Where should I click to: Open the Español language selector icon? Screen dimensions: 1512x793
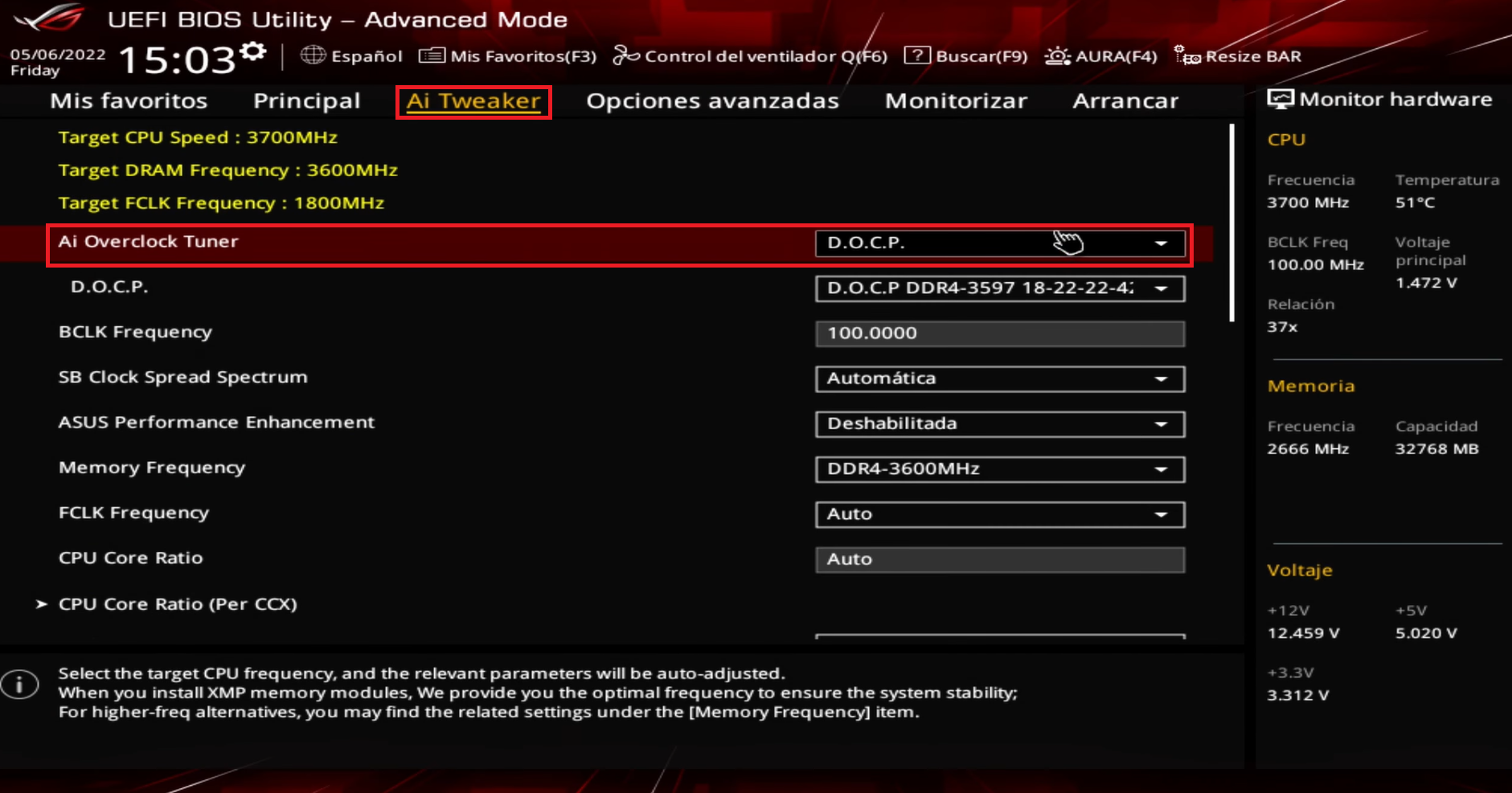click(312, 55)
